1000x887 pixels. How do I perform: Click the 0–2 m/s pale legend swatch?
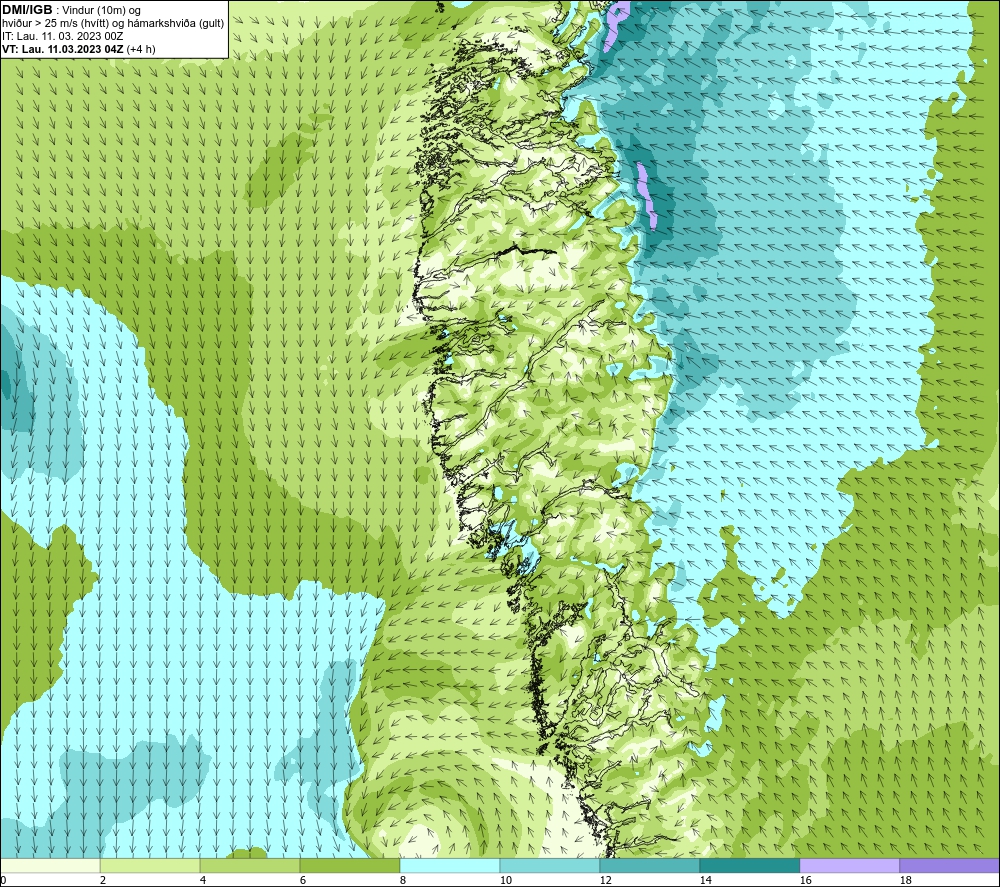50,866
